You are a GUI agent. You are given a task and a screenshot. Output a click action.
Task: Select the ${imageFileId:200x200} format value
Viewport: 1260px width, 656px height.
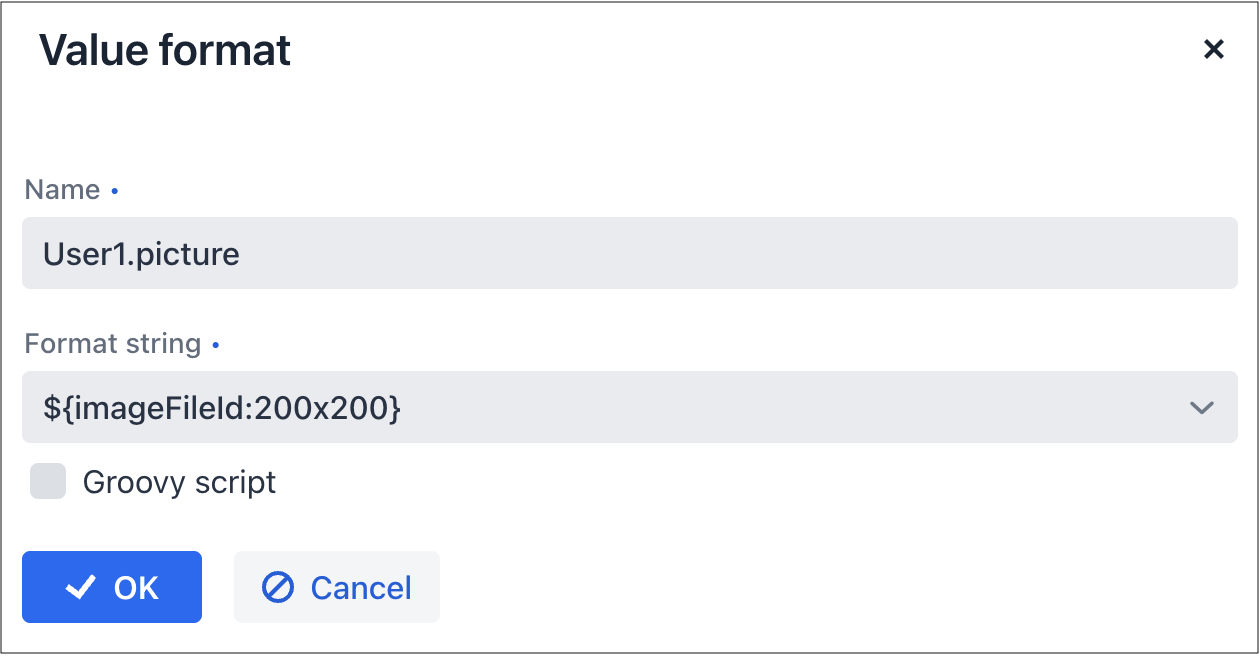click(222, 408)
